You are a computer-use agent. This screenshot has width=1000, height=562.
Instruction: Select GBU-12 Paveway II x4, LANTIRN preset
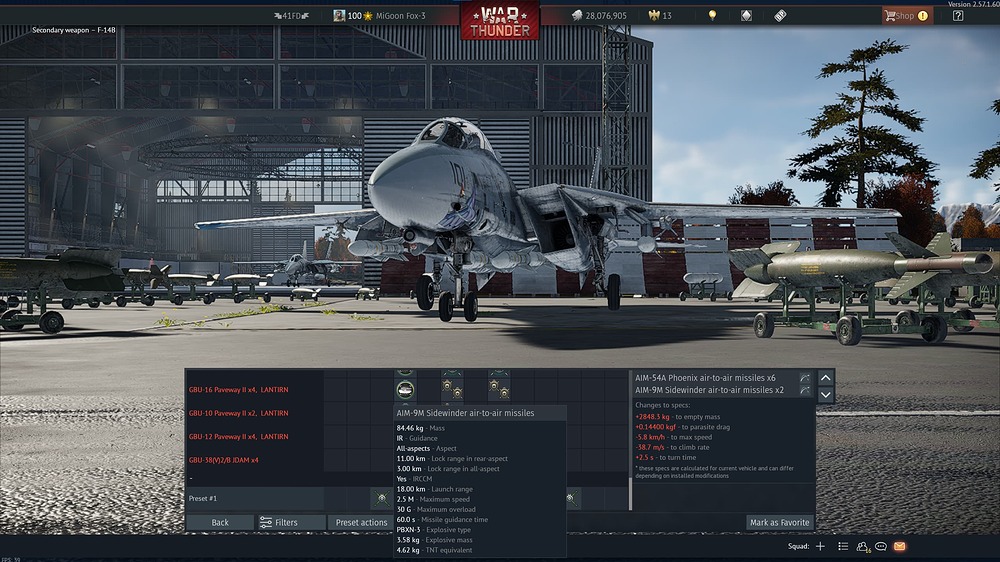[239, 436]
